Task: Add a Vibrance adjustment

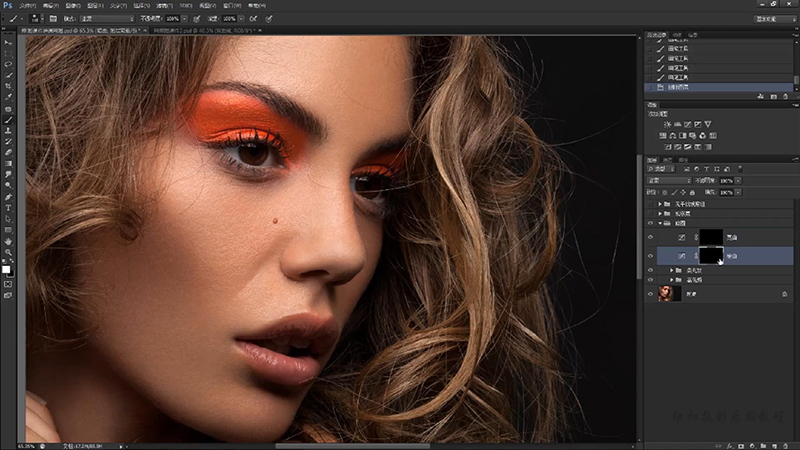Action: pos(708,124)
